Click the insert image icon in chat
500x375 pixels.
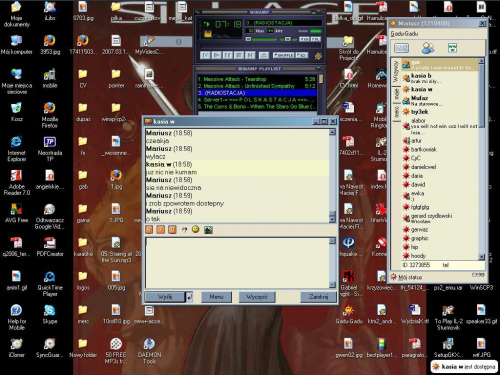(208, 230)
